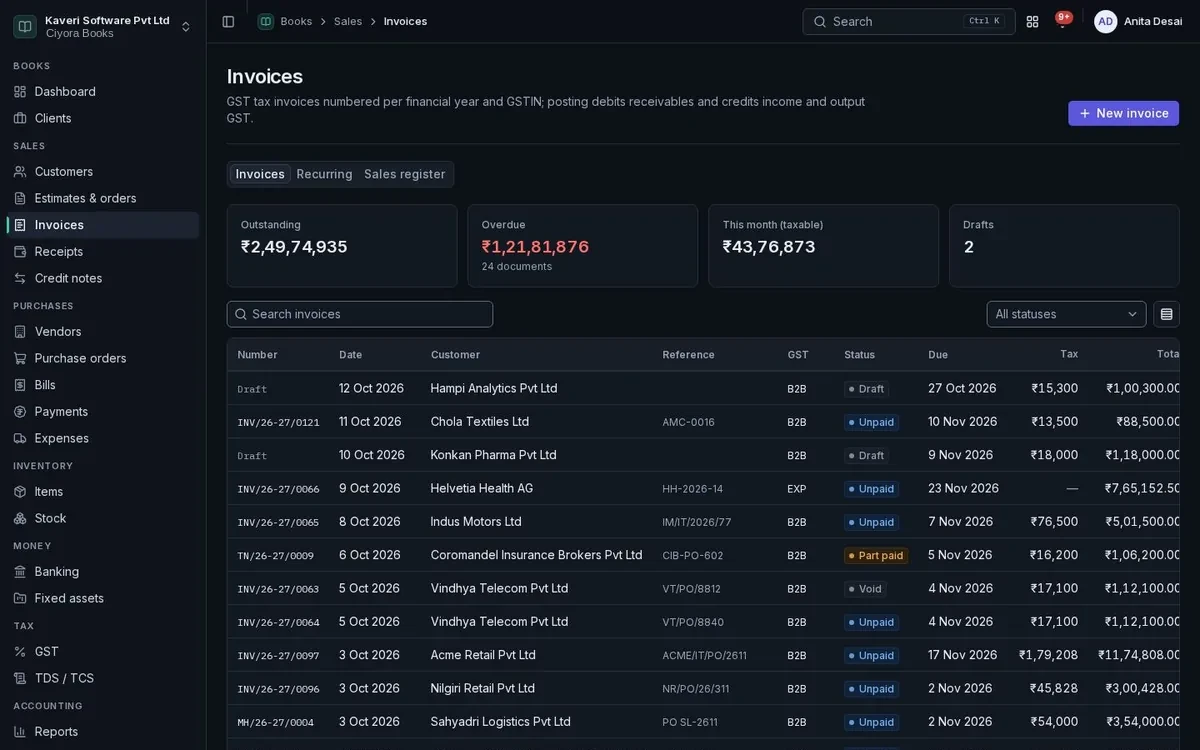Click the Banking icon in sidebar
This screenshot has width=1200, height=750.
tap(20, 572)
